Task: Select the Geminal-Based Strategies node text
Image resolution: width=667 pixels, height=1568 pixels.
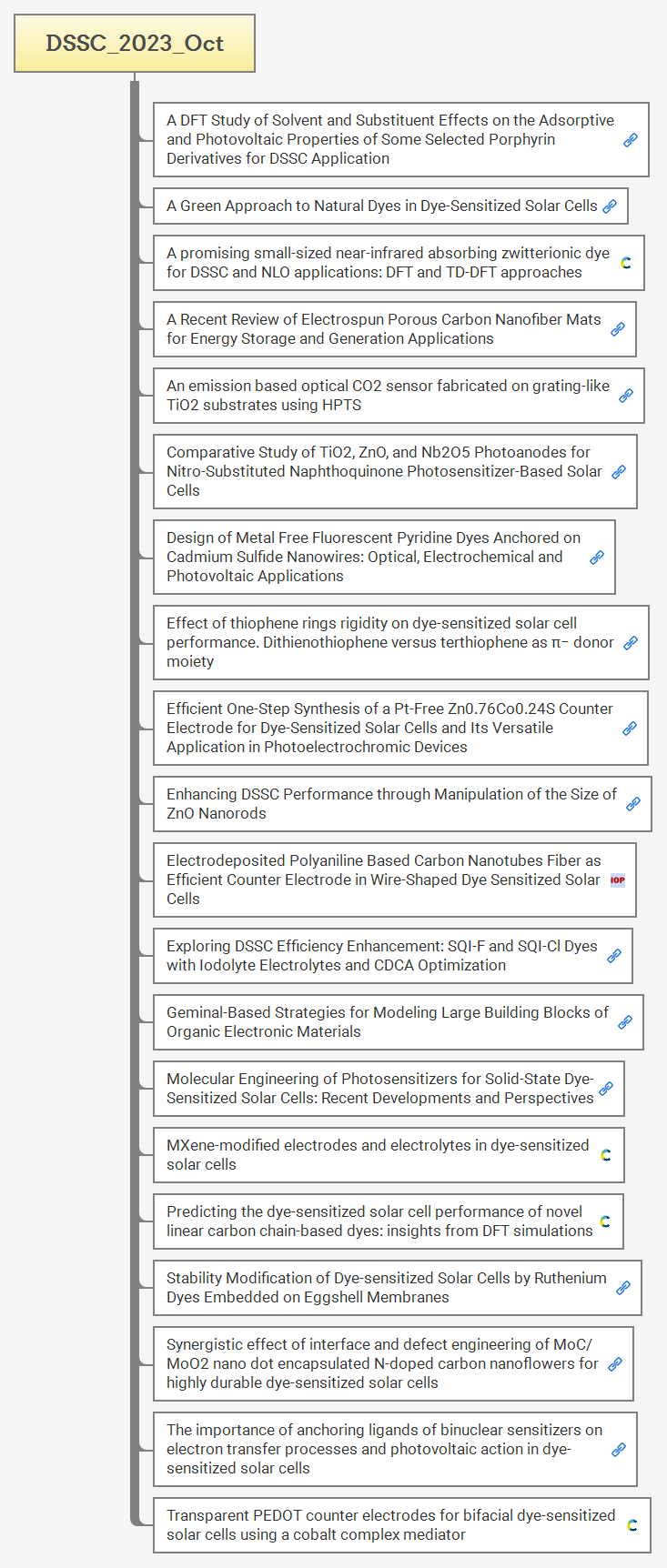Action: [387, 1022]
